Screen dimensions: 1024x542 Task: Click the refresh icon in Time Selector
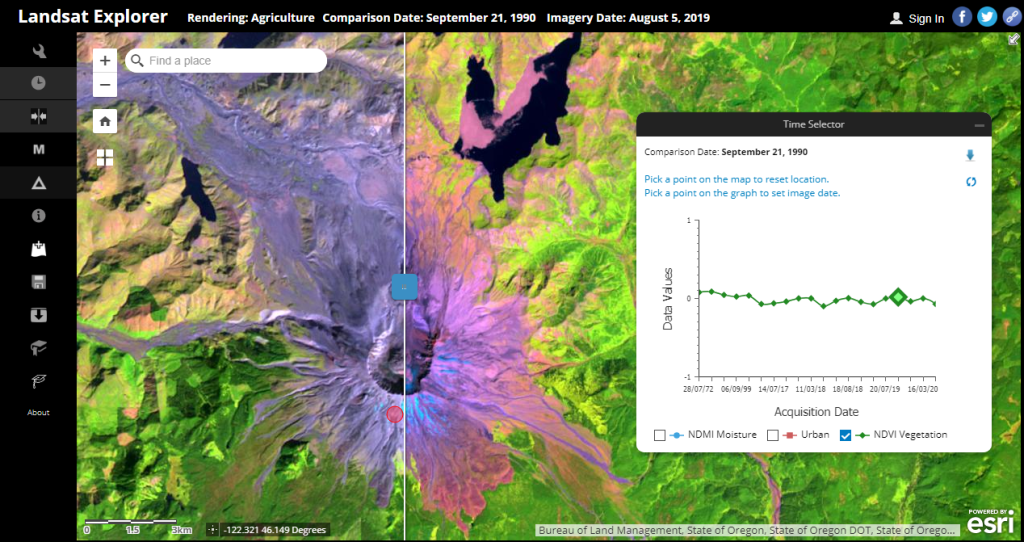coord(971,182)
